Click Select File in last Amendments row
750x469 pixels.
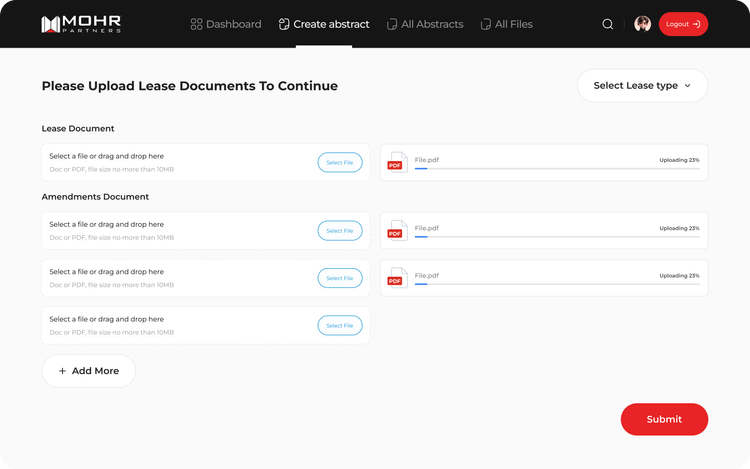(x=340, y=326)
